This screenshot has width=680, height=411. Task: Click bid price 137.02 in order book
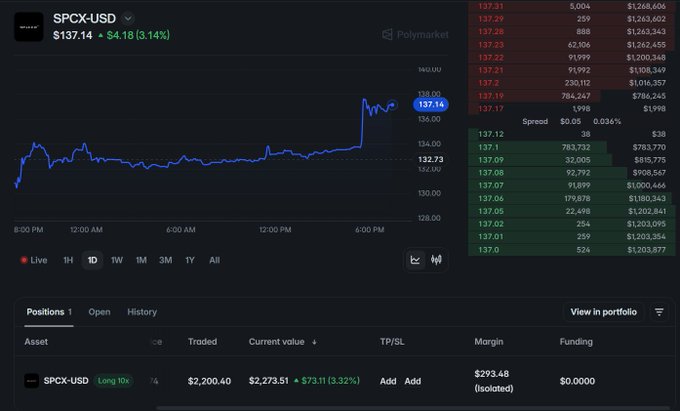click(x=490, y=224)
